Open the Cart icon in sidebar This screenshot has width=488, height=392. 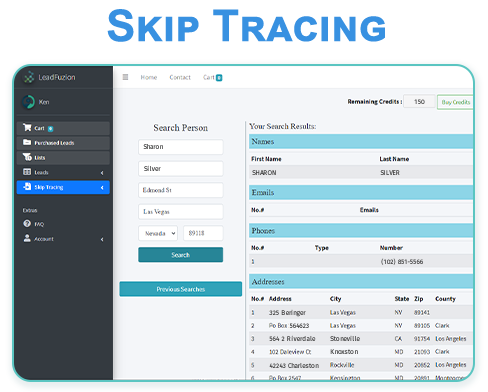pyautogui.click(x=27, y=128)
